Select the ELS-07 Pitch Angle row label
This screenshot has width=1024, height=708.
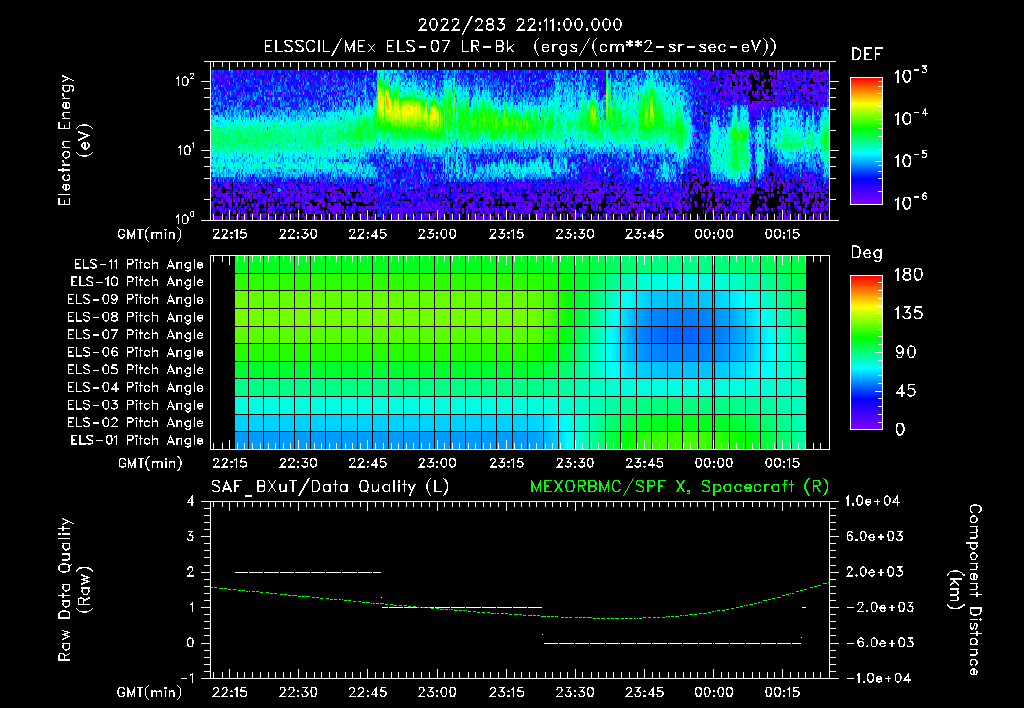[136, 334]
